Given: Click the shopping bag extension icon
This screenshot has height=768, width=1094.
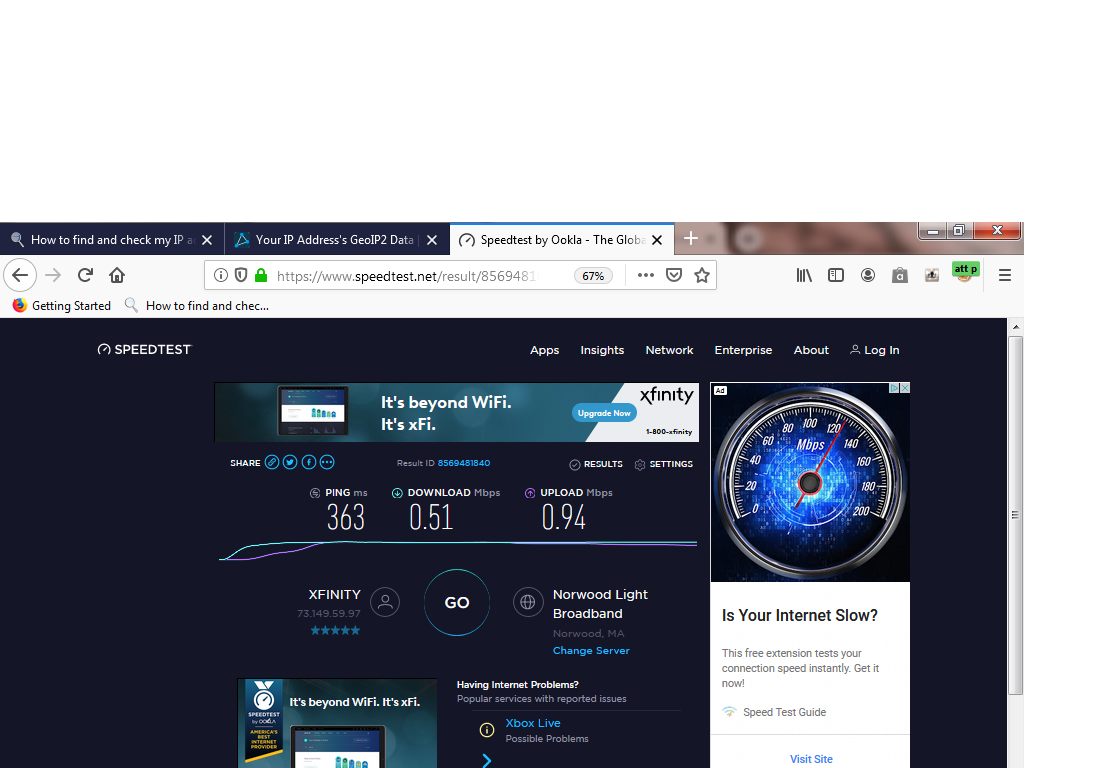Looking at the screenshot, I should coord(900,276).
